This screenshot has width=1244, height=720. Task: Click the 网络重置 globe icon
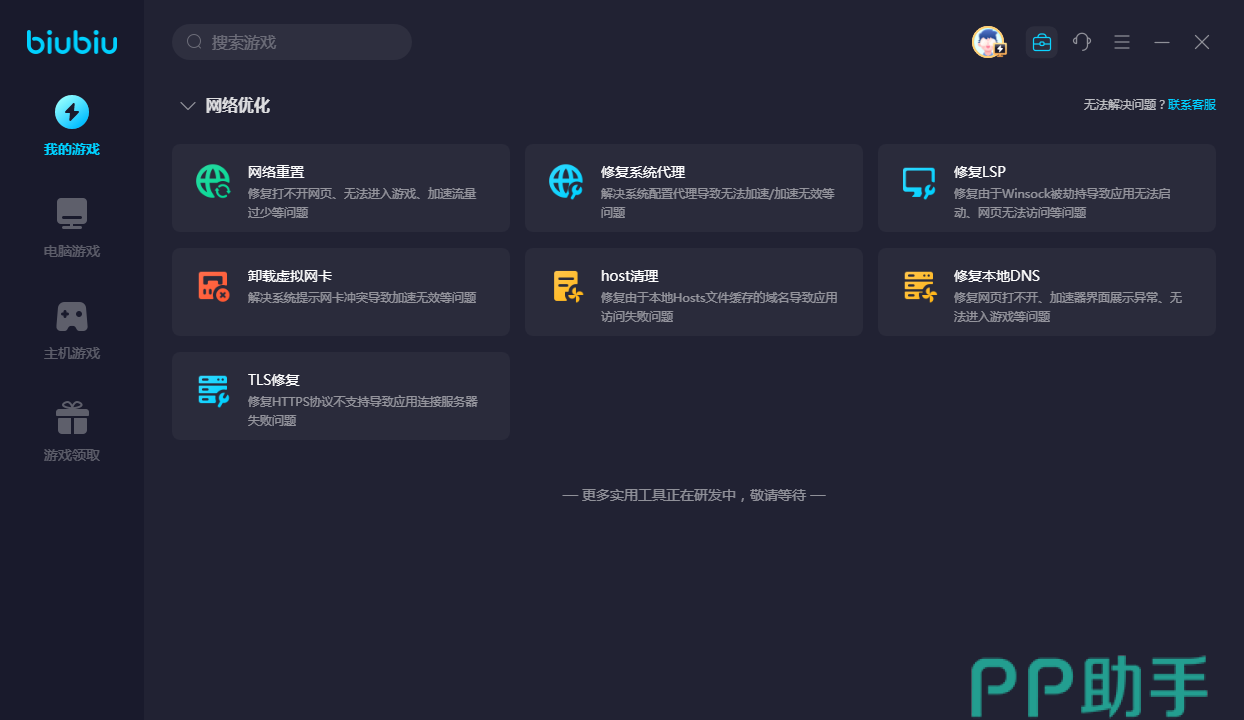pos(213,181)
